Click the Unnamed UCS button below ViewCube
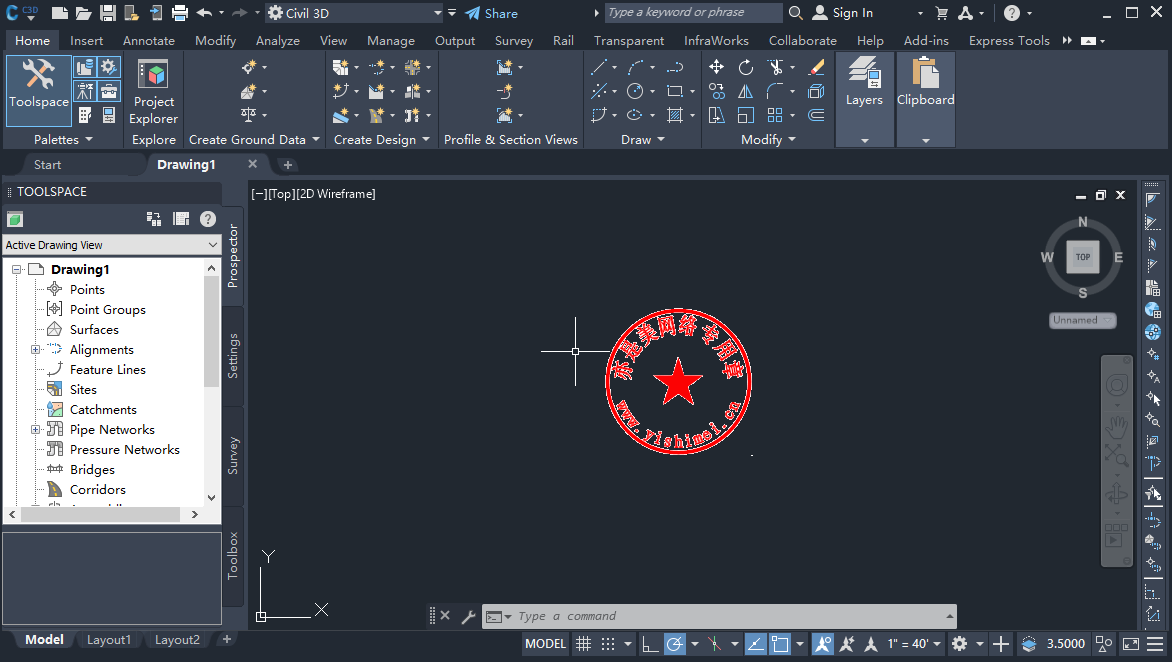Screen dimensions: 1172x662 1082,320
